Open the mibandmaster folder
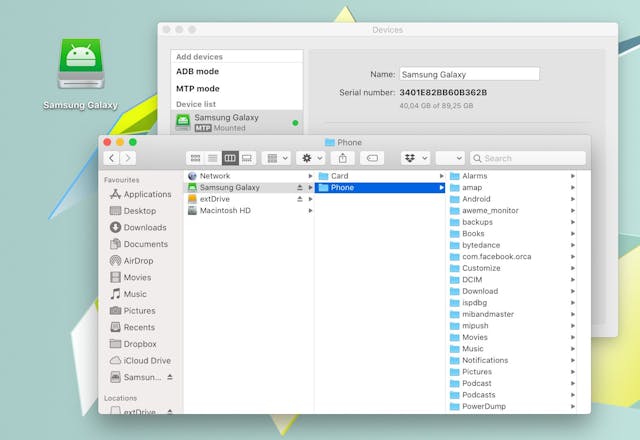The width and height of the screenshot is (640, 440). coord(512,314)
